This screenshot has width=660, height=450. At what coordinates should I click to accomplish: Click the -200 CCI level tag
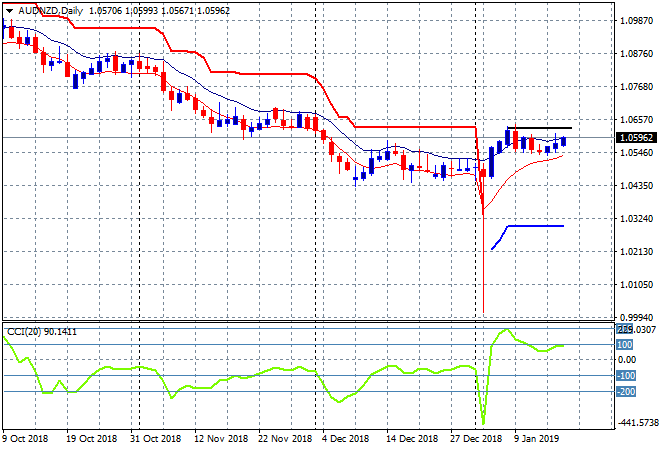(626, 391)
